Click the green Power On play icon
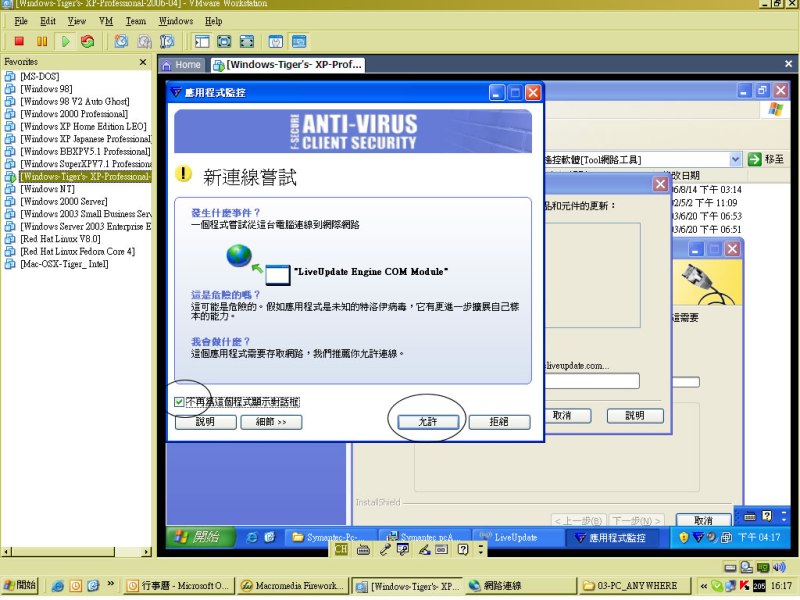The image size is (800, 600). tap(65, 41)
